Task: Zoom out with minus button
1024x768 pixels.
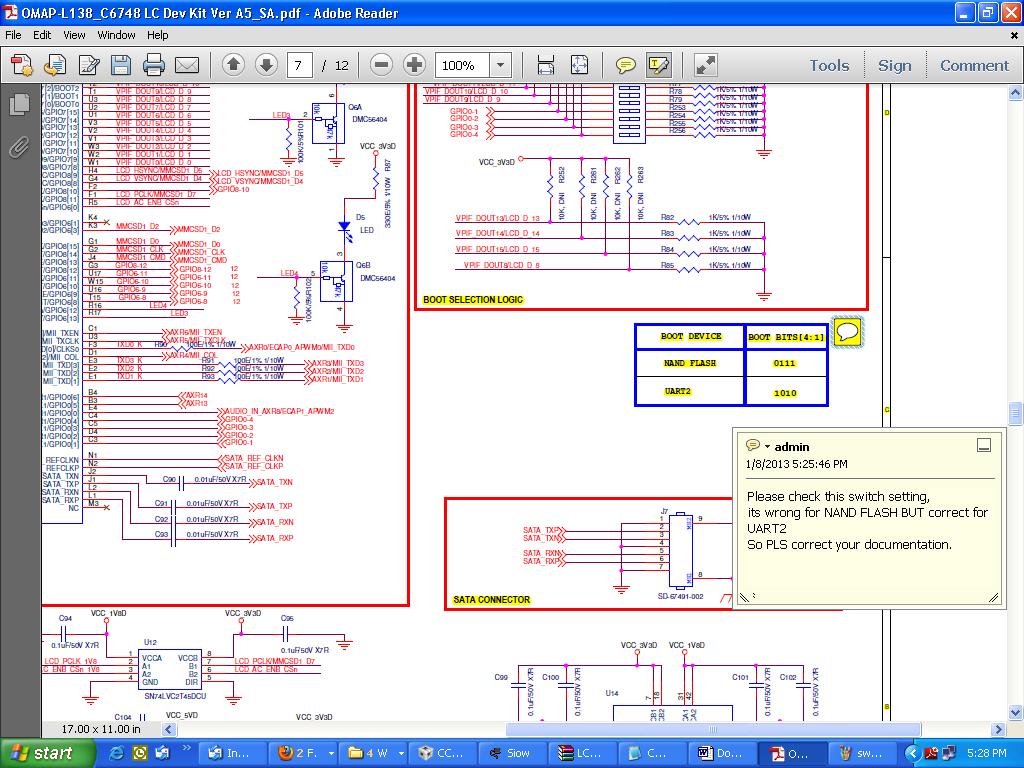Action: 381,65
